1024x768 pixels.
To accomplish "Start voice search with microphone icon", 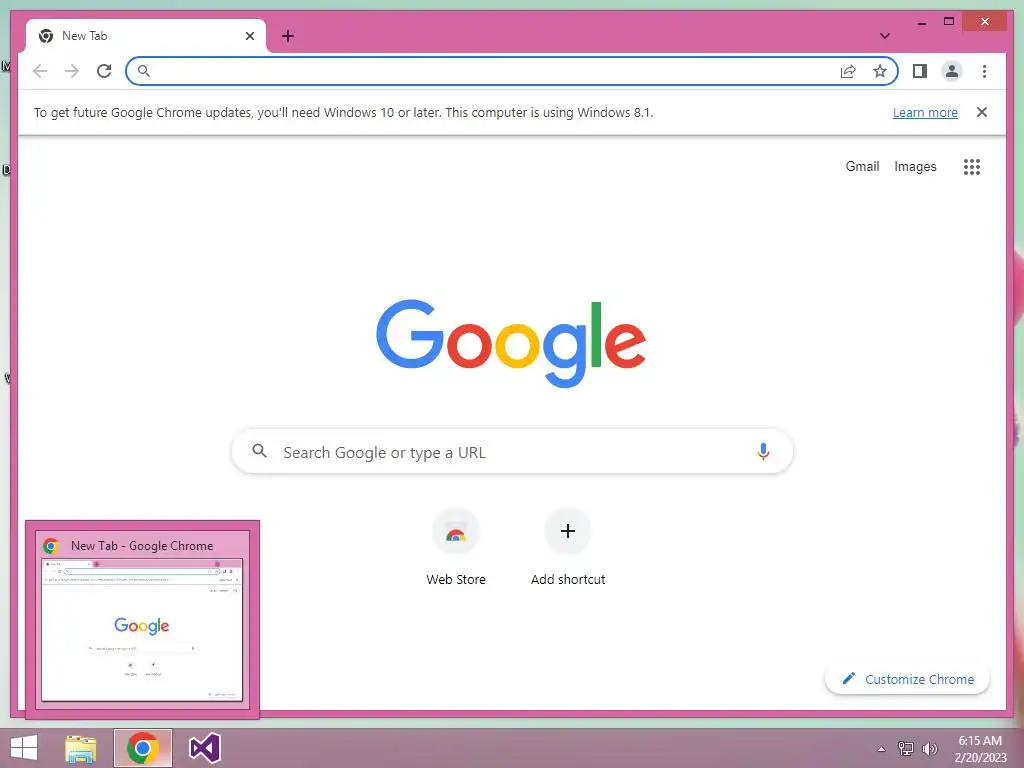I will coord(763,451).
